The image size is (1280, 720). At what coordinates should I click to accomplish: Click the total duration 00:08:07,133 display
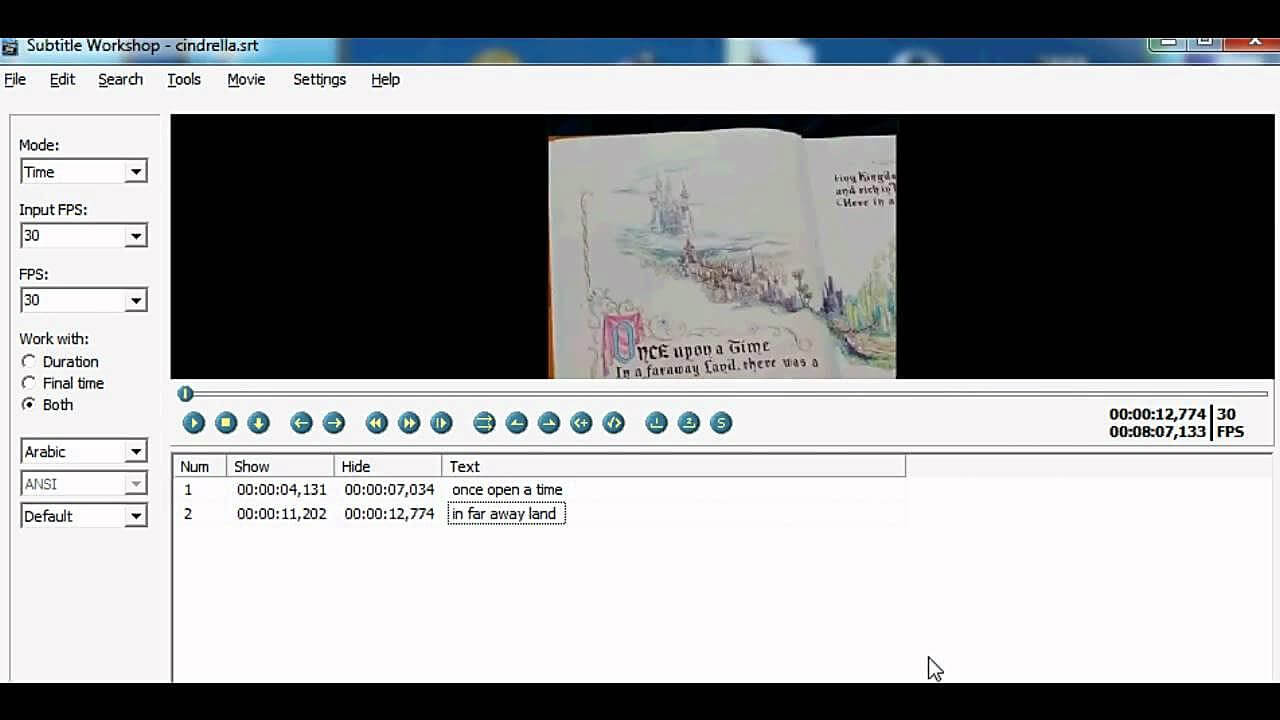(x=1157, y=433)
